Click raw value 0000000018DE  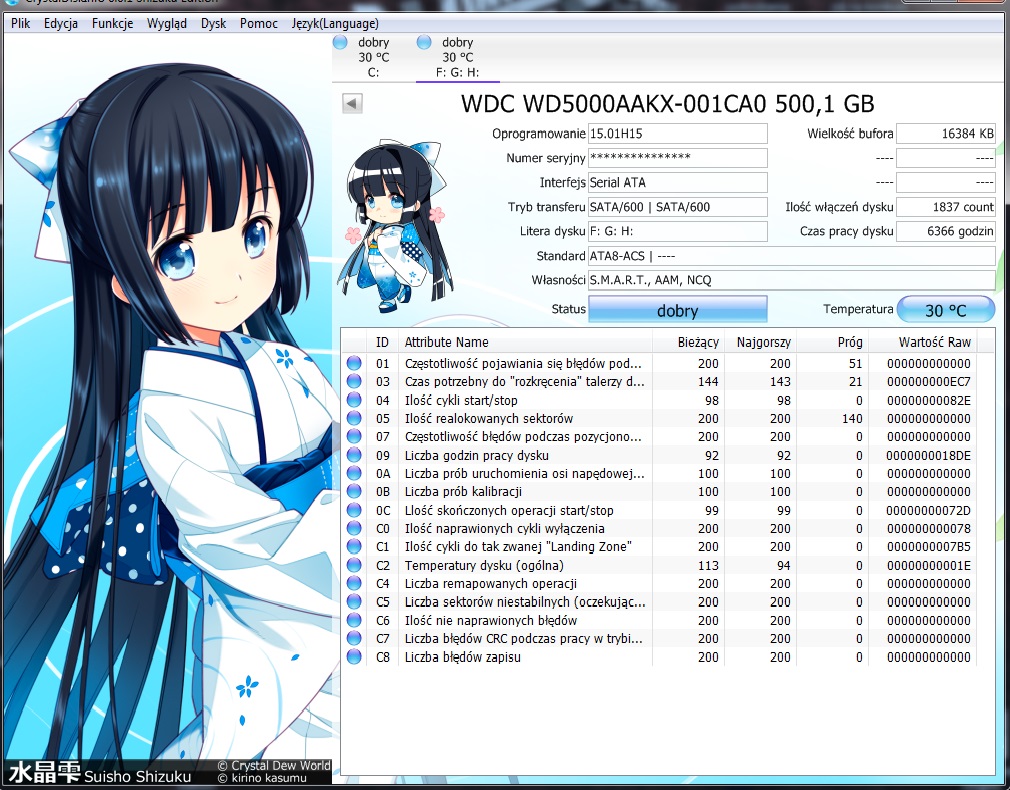click(x=928, y=455)
